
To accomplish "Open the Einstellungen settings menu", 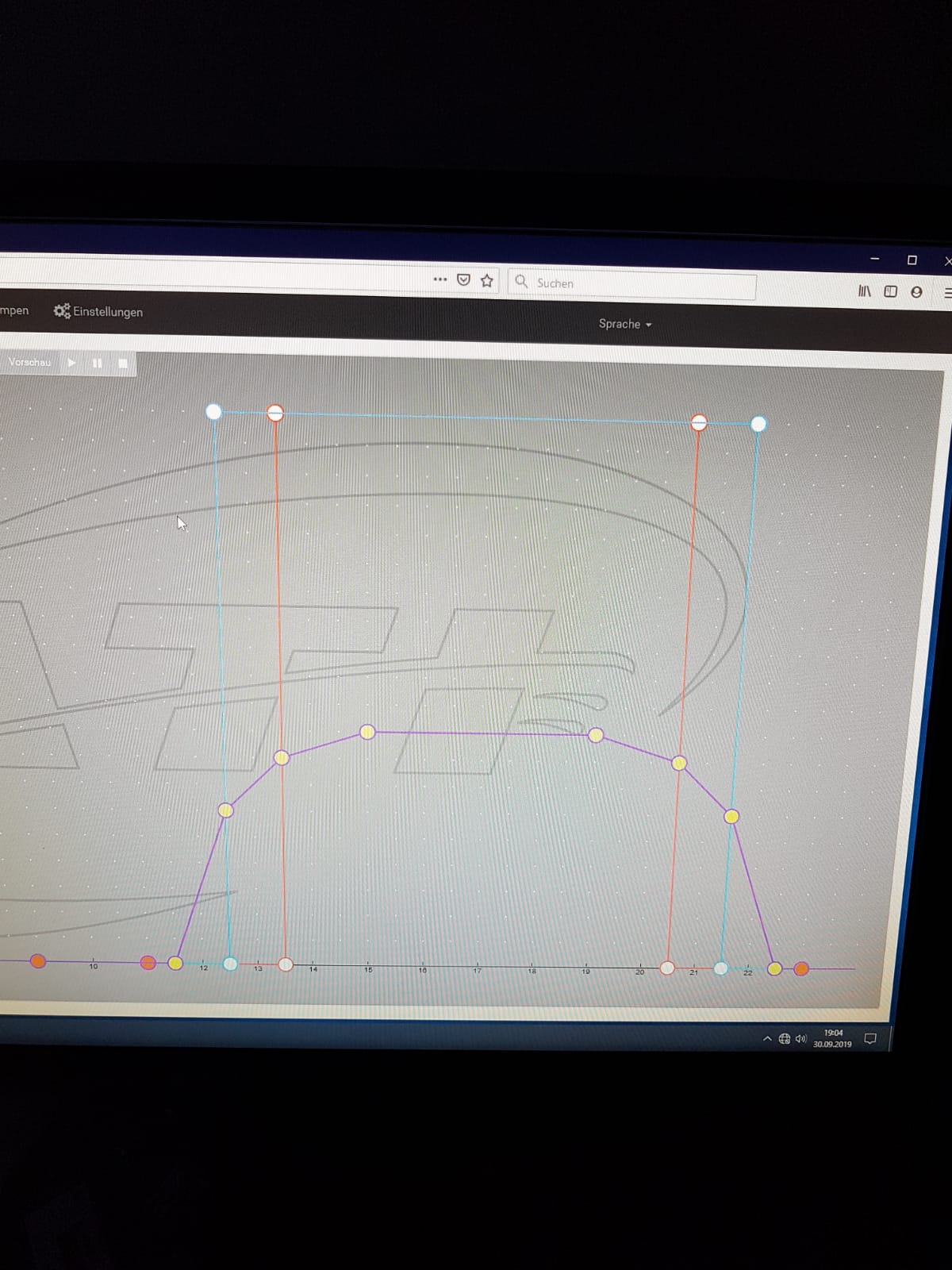I will point(98,312).
